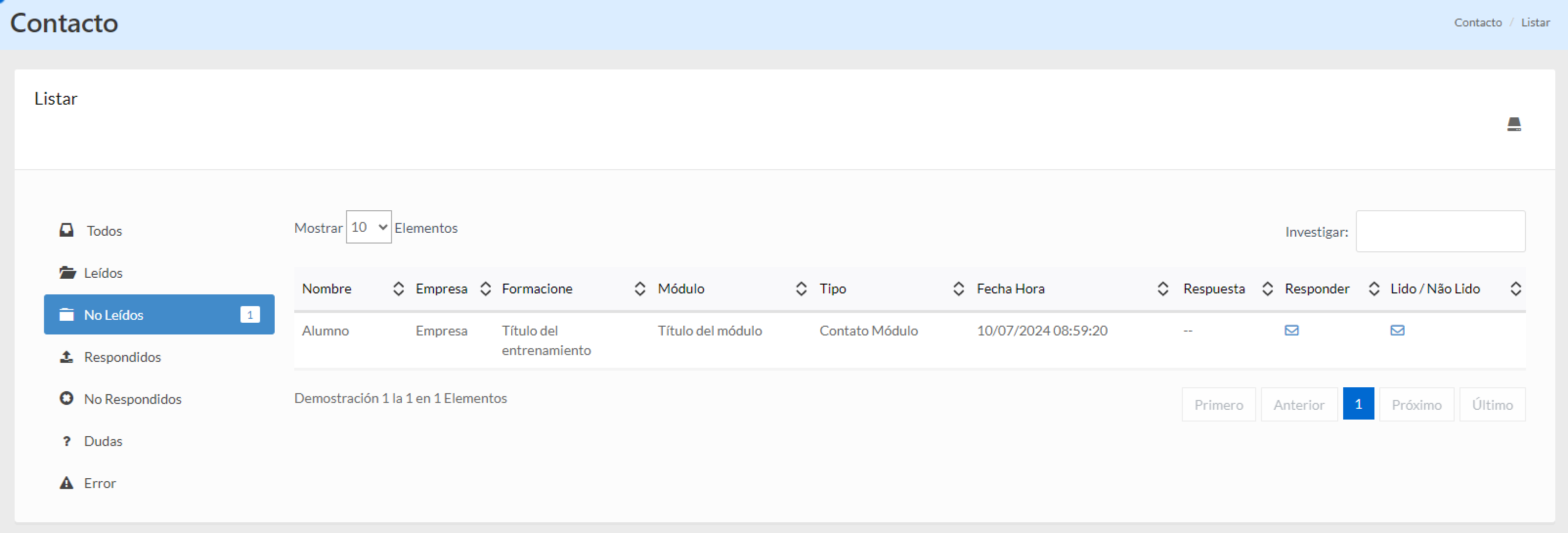Open the Dudas category
The width and height of the screenshot is (1568, 533).
(102, 441)
